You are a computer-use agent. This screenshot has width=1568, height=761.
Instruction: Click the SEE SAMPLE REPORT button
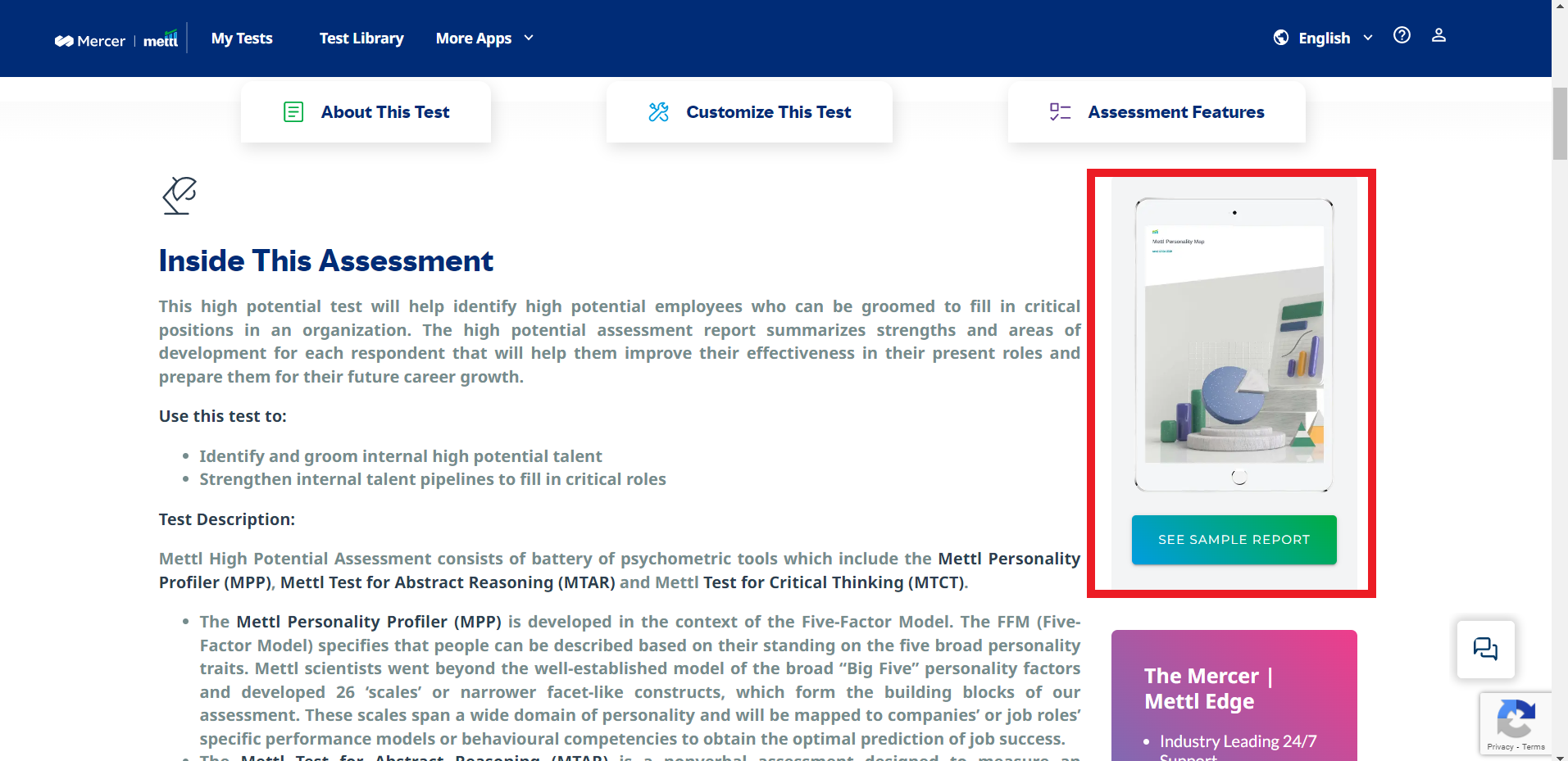tap(1234, 540)
